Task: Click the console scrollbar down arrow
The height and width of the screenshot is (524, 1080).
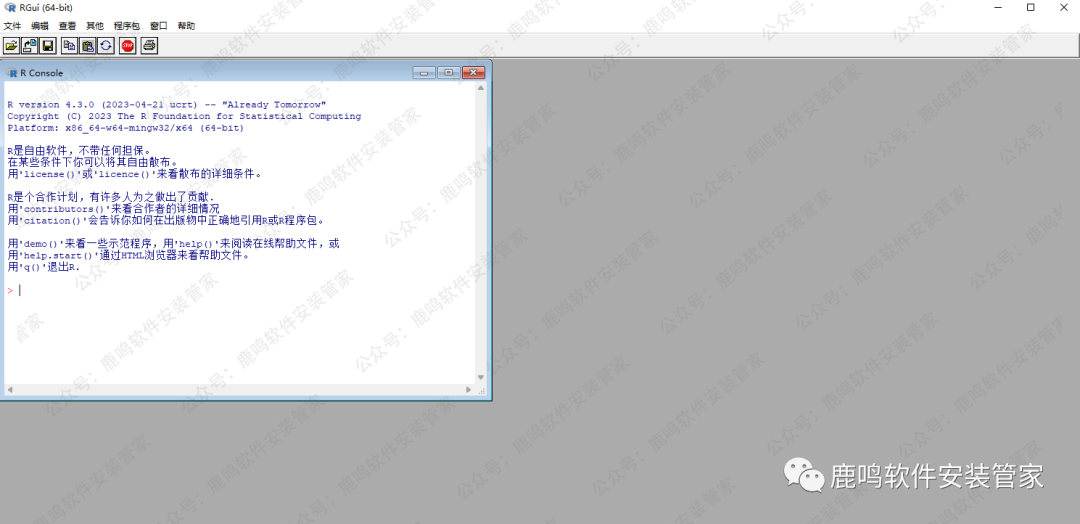Action: click(x=481, y=377)
